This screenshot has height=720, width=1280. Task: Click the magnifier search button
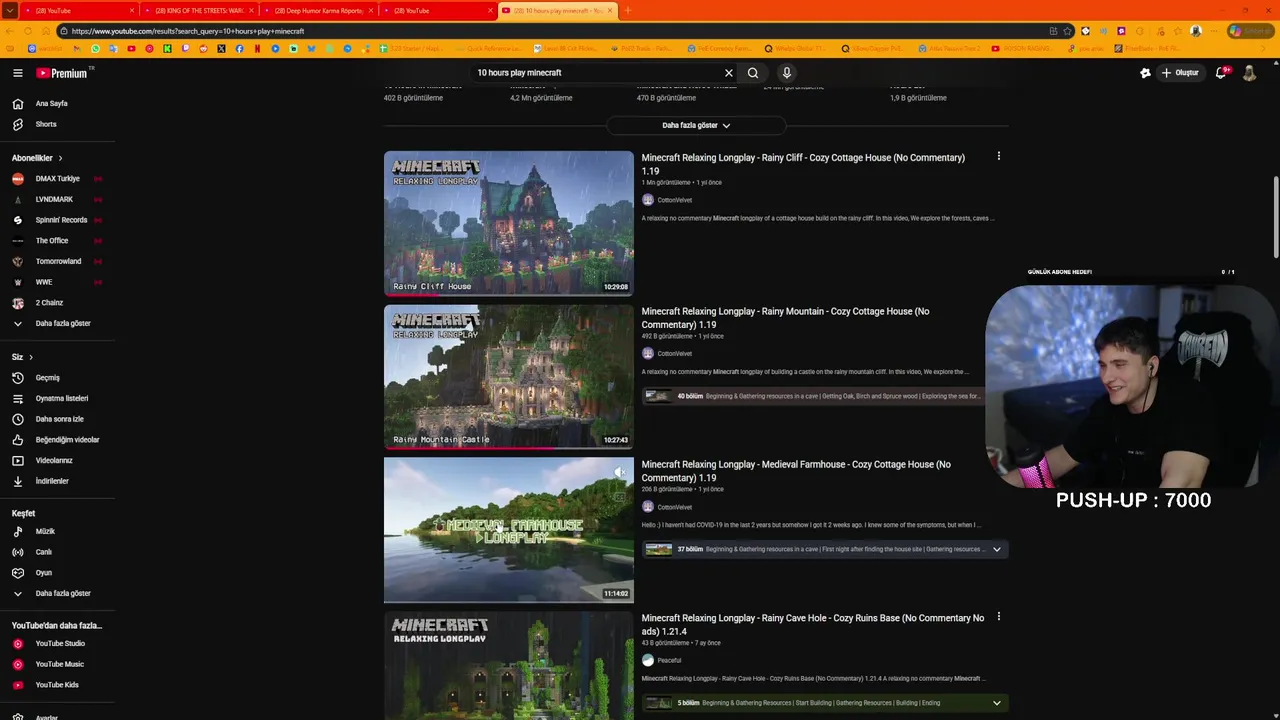tap(753, 73)
